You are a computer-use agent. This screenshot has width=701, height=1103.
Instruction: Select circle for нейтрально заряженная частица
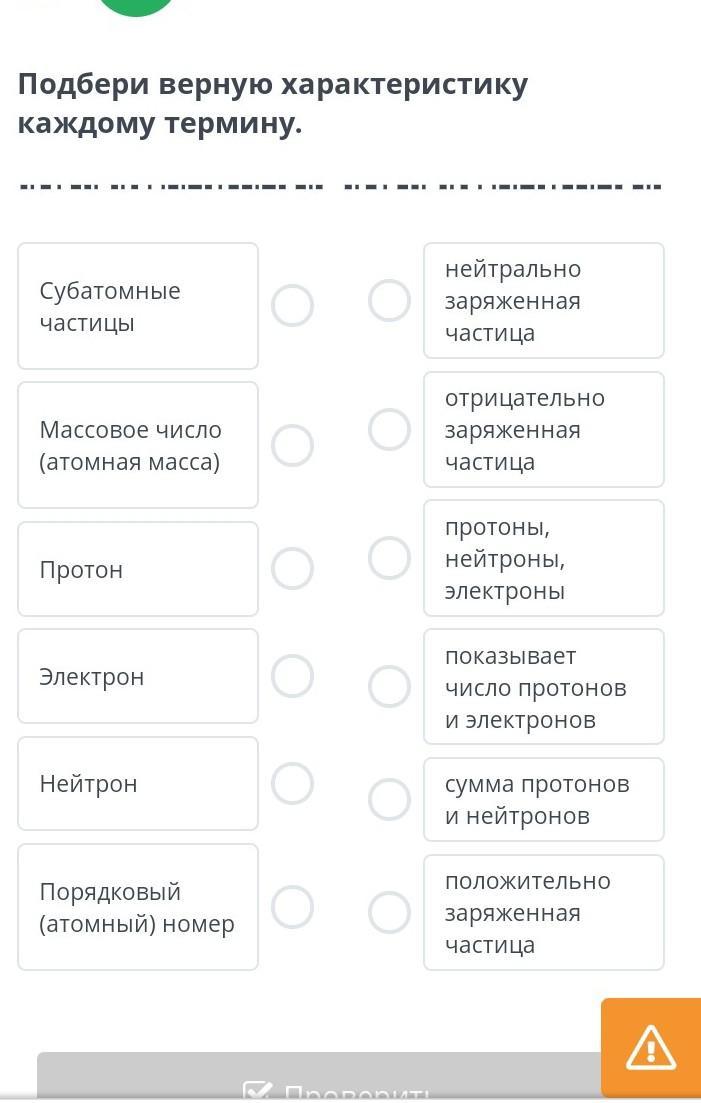(x=389, y=300)
